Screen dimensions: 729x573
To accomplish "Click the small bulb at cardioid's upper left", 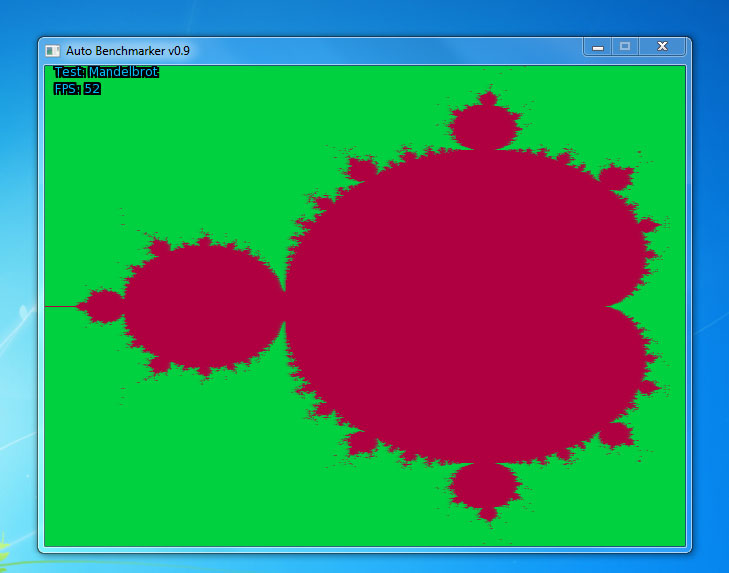I will coord(357,167).
